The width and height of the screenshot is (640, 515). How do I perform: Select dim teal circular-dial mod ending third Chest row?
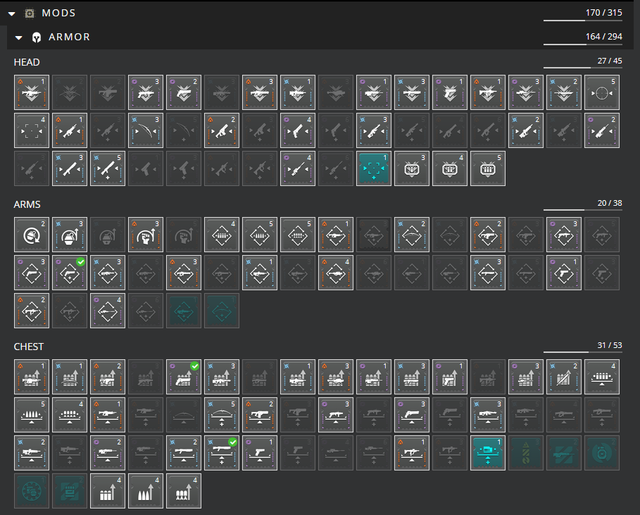point(602,452)
